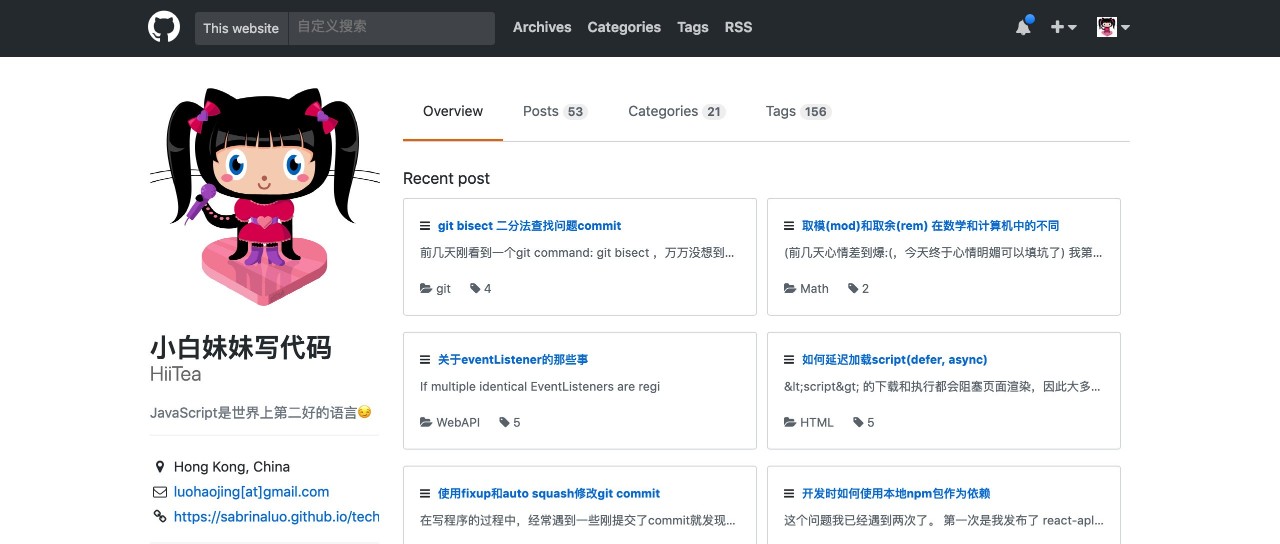1280x544 pixels.
Task: Switch to the Categories 21 tab
Action: (x=677, y=111)
